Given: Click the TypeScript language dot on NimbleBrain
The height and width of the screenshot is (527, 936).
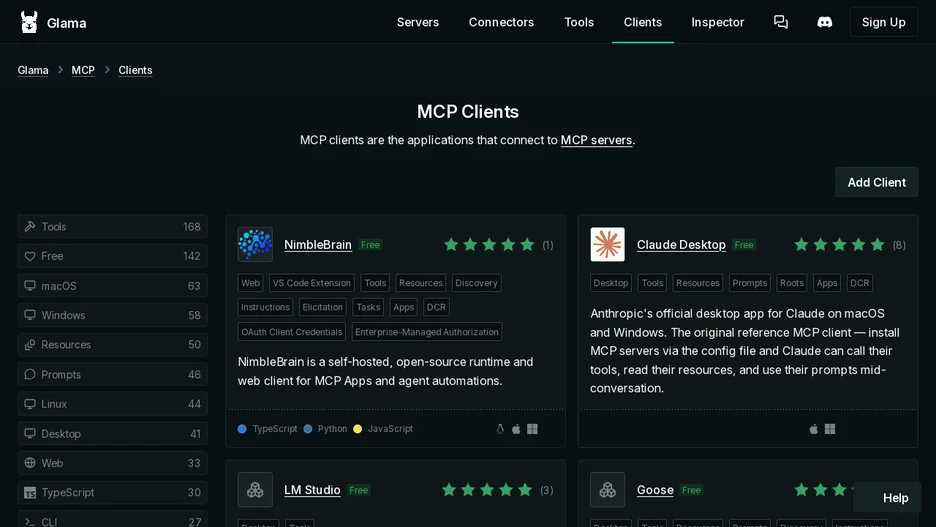Looking at the screenshot, I should [242, 429].
